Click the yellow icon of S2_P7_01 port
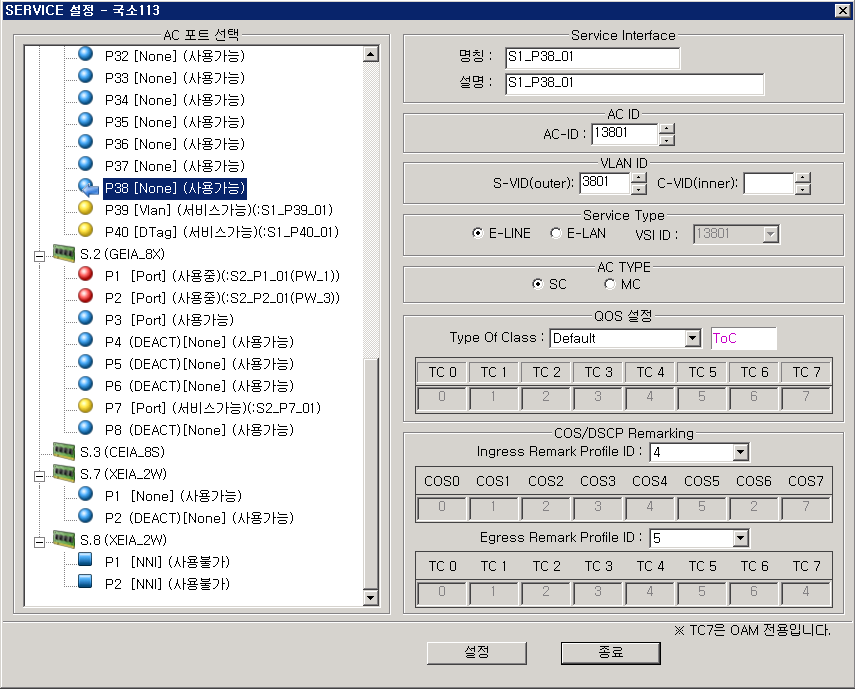This screenshot has height=689, width=855. click(x=86, y=406)
